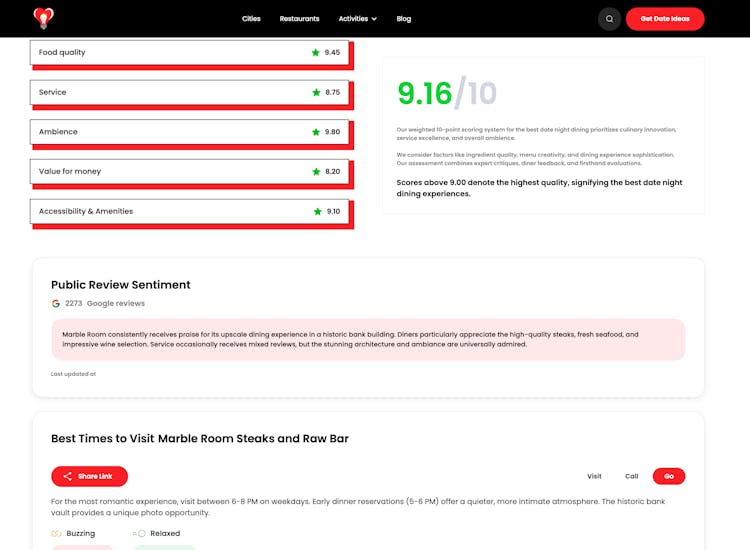The image size is (750, 550).
Task: Click the romantic experience visiting tips paragraph
Action: coord(358,507)
